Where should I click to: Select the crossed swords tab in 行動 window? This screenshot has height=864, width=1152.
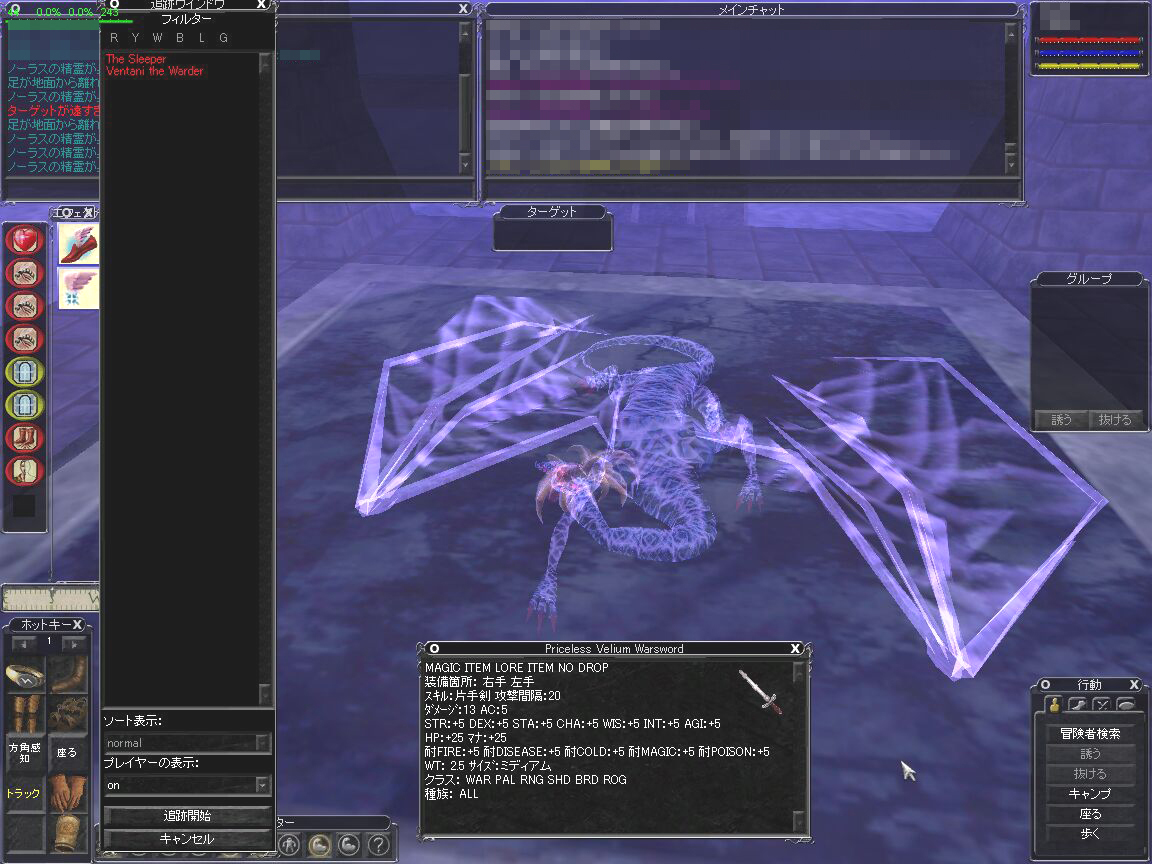coord(1101,705)
